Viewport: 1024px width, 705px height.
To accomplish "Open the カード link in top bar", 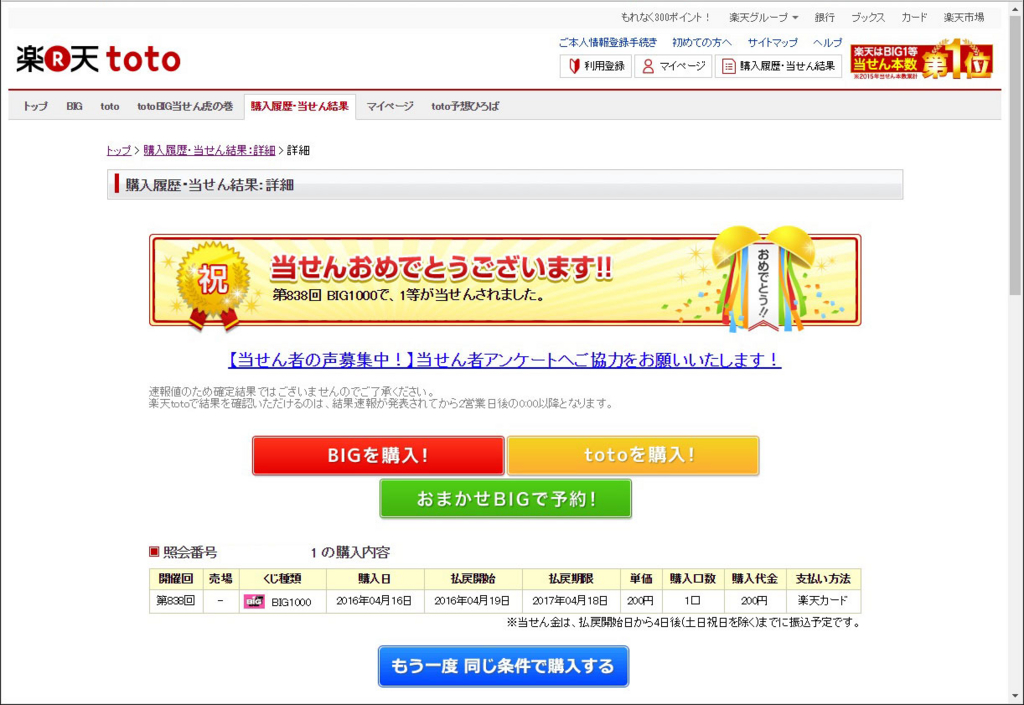I will 914,18.
